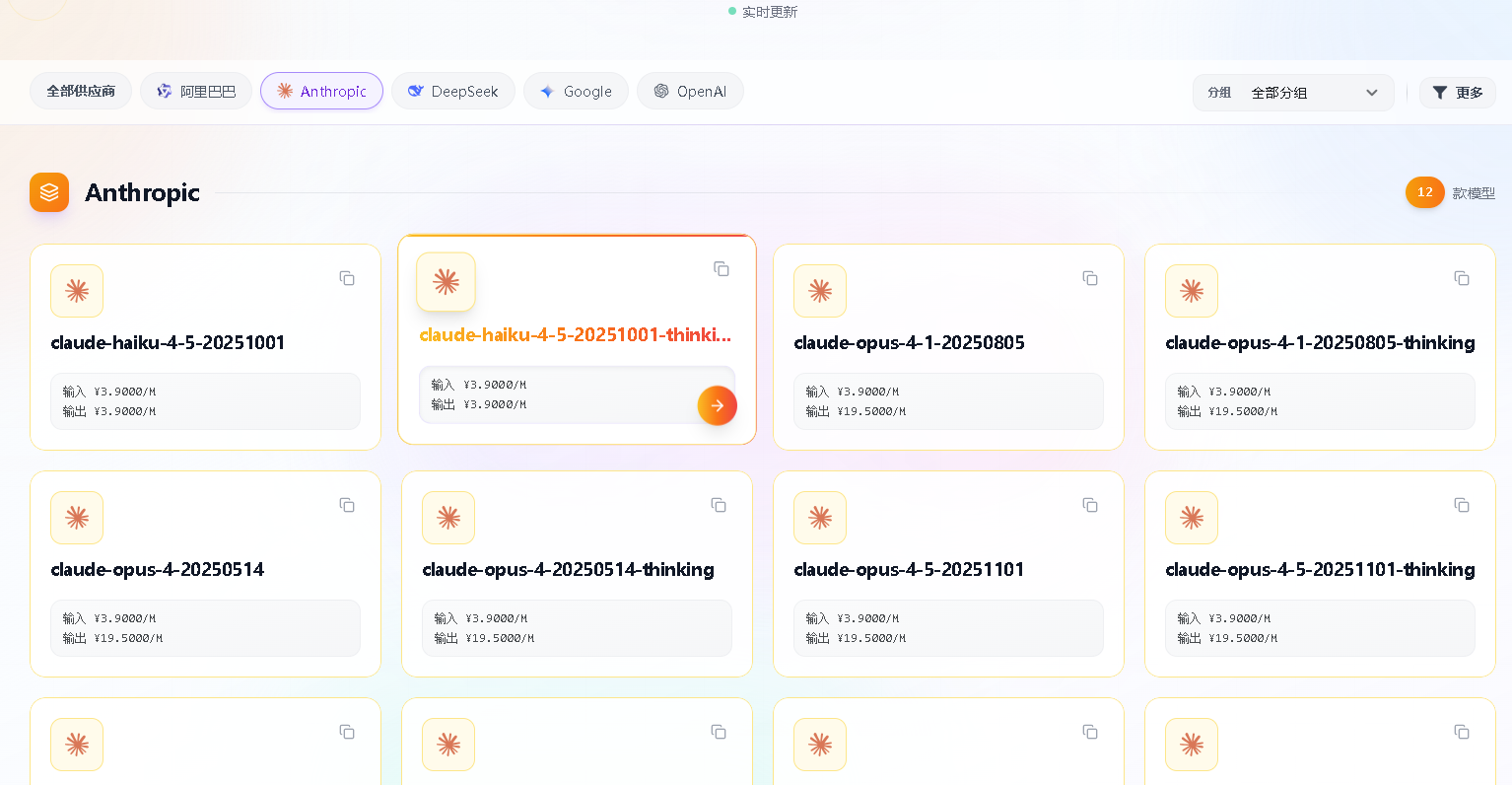This screenshot has height=785, width=1512.
Task: Open claude-opus-4-20250514-thinking title
Action: point(568,569)
